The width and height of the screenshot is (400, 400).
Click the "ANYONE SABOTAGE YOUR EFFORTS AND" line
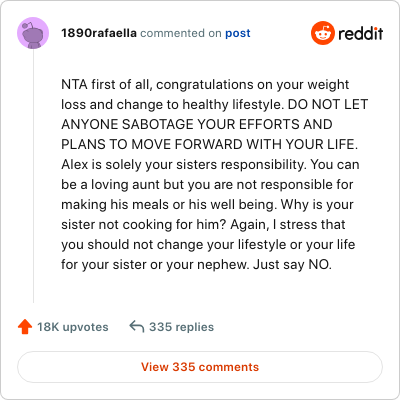coord(197,124)
